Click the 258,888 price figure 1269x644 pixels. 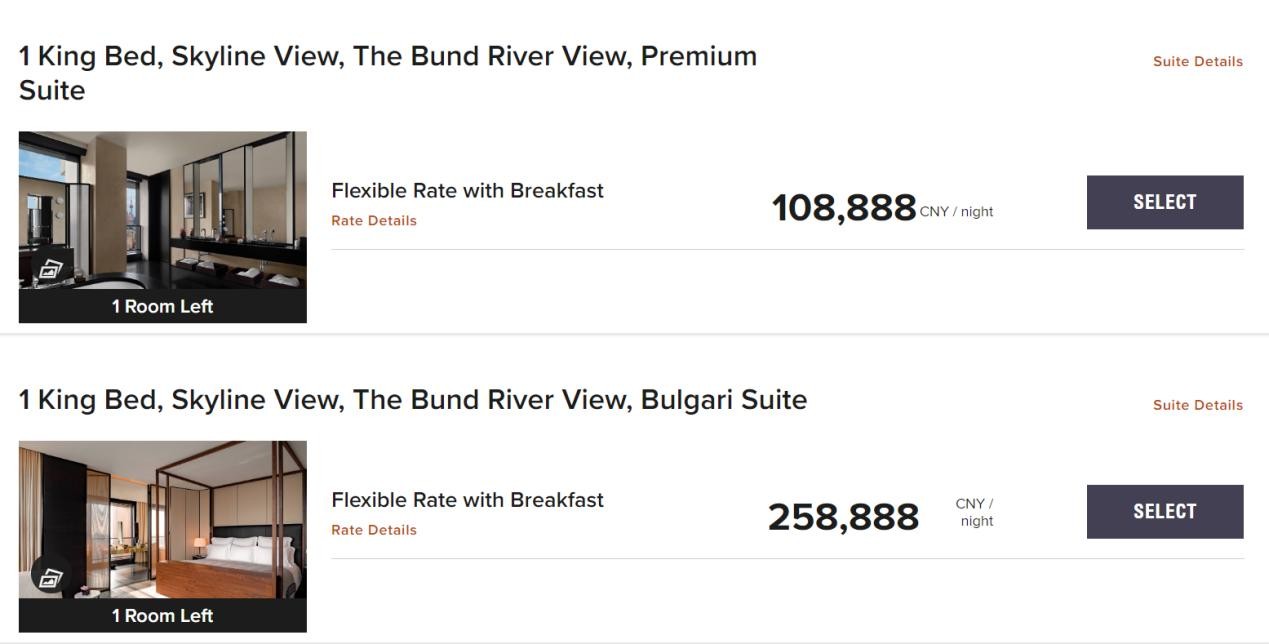tap(843, 517)
